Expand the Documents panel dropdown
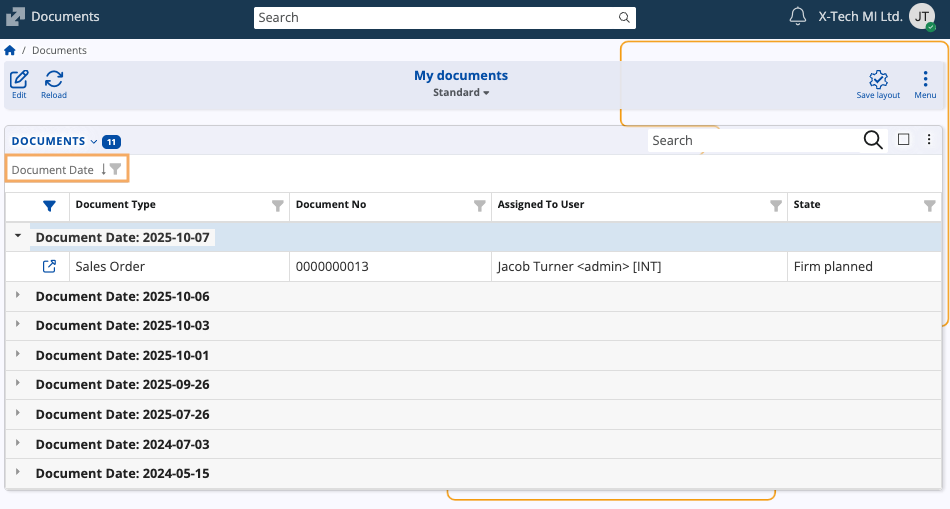Viewport: 950px width, 509px height. click(x=94, y=142)
